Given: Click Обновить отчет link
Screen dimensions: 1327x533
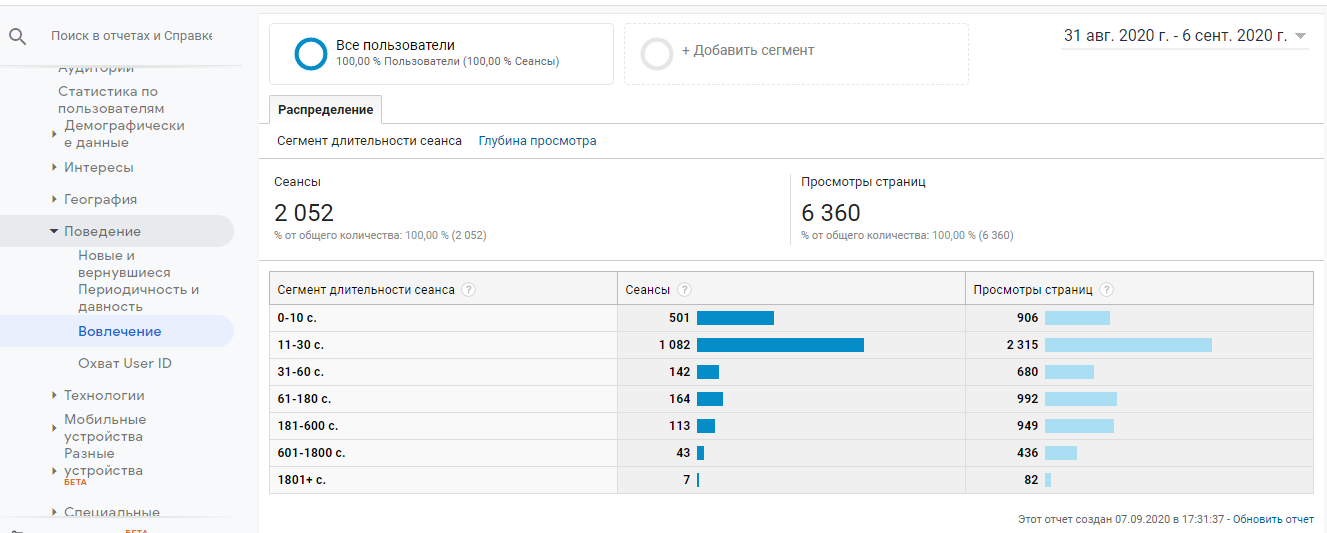Looking at the screenshot, I should pos(1273,519).
